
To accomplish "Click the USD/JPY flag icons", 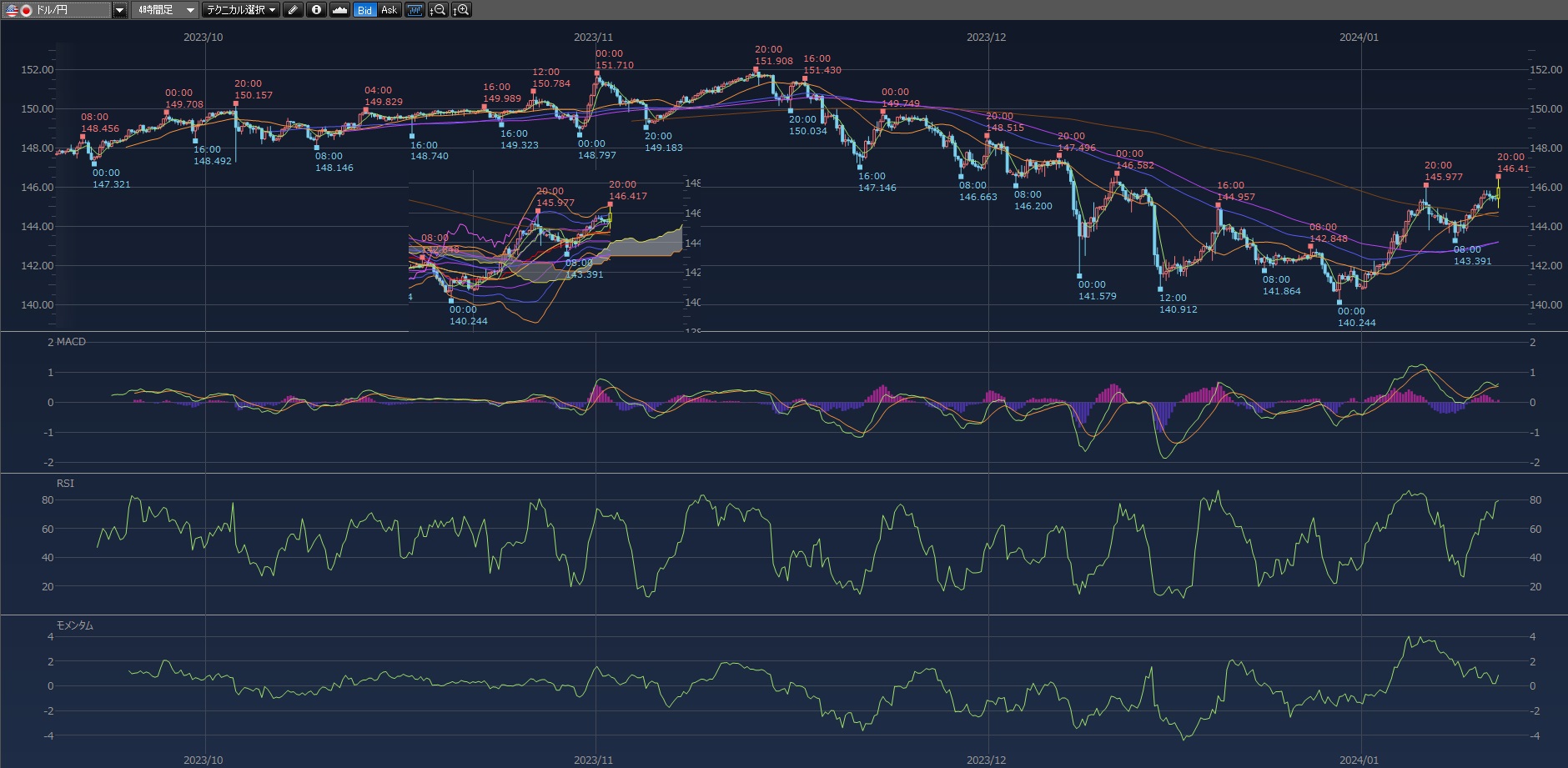I will point(19,10).
